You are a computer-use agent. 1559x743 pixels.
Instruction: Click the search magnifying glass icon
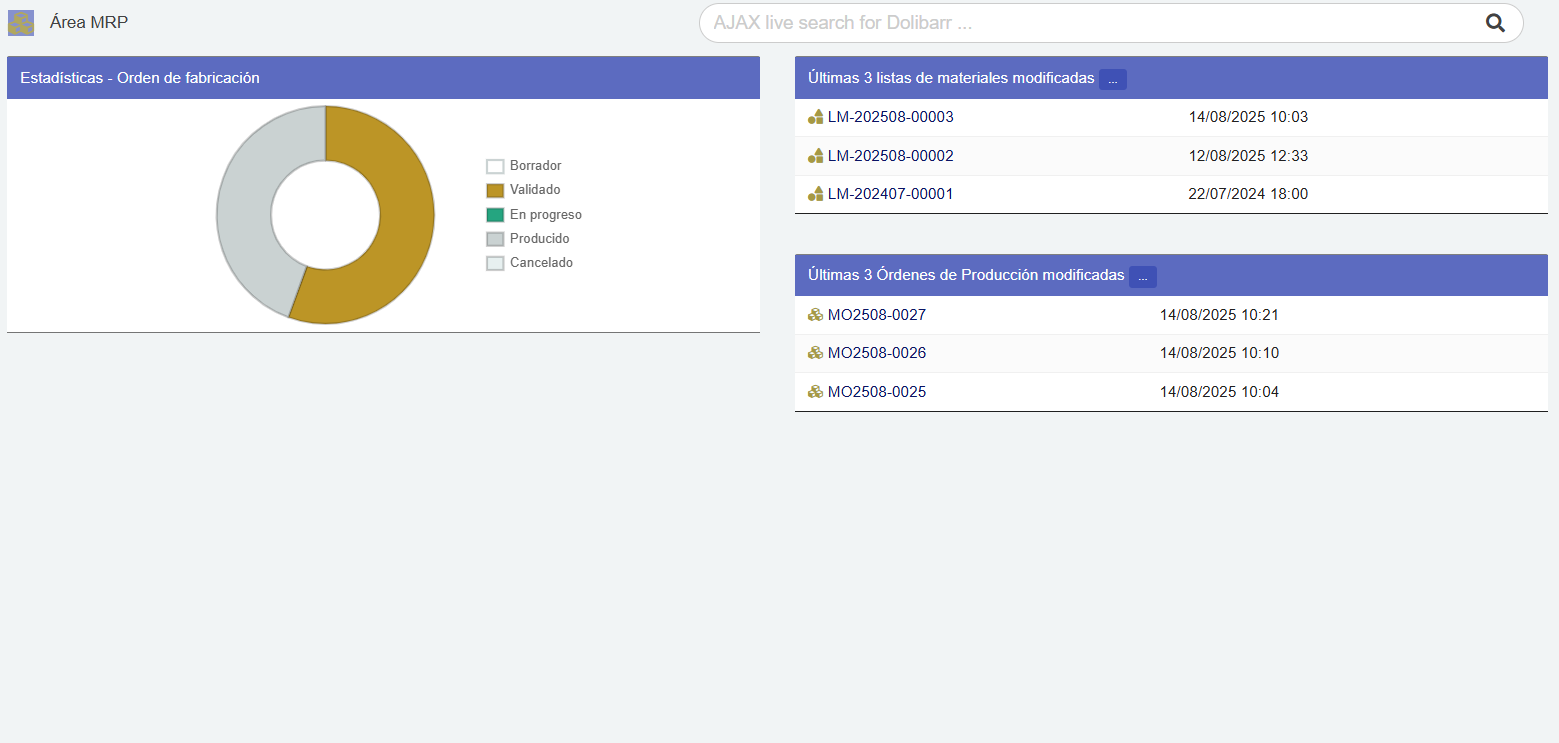click(x=1495, y=23)
